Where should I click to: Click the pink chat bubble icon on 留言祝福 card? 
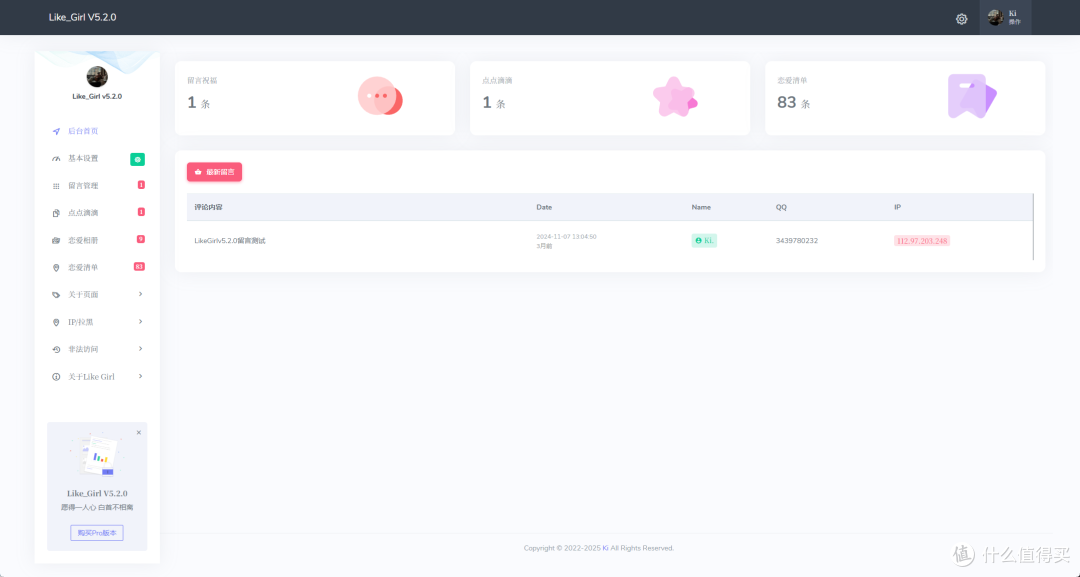380,96
